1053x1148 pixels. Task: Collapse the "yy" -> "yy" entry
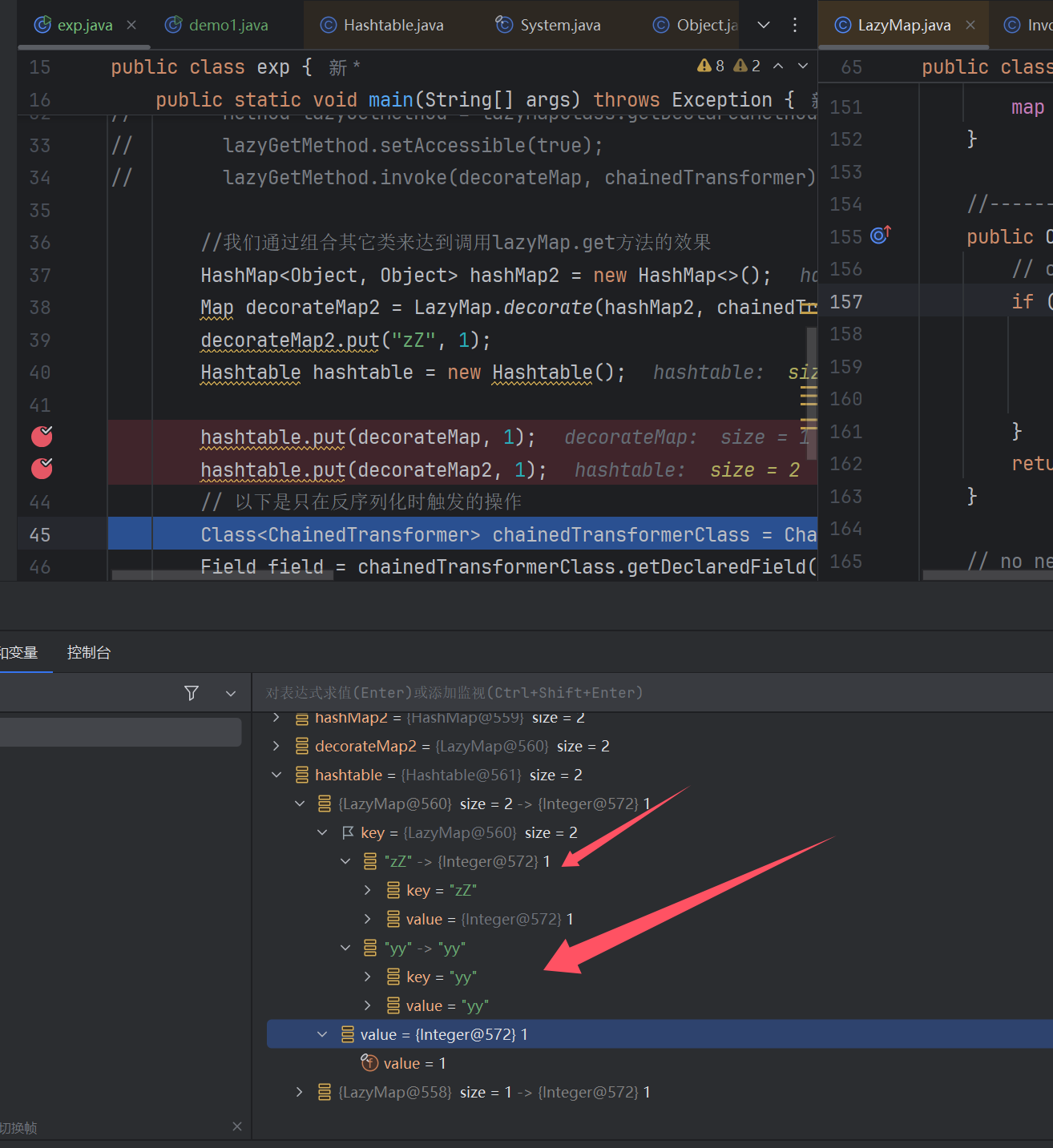coord(345,948)
